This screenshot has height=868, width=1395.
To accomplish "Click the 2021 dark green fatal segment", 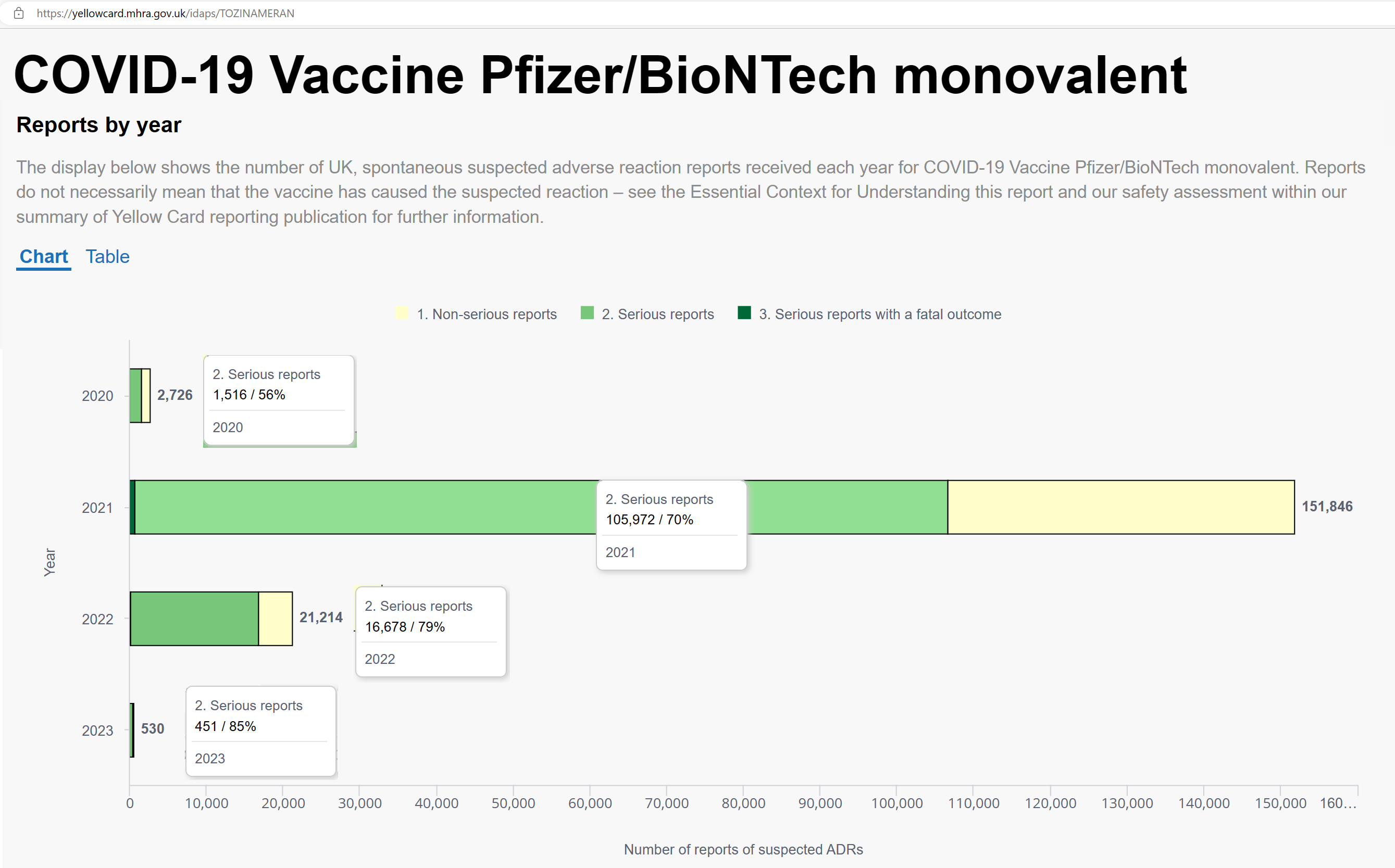I will point(133,507).
